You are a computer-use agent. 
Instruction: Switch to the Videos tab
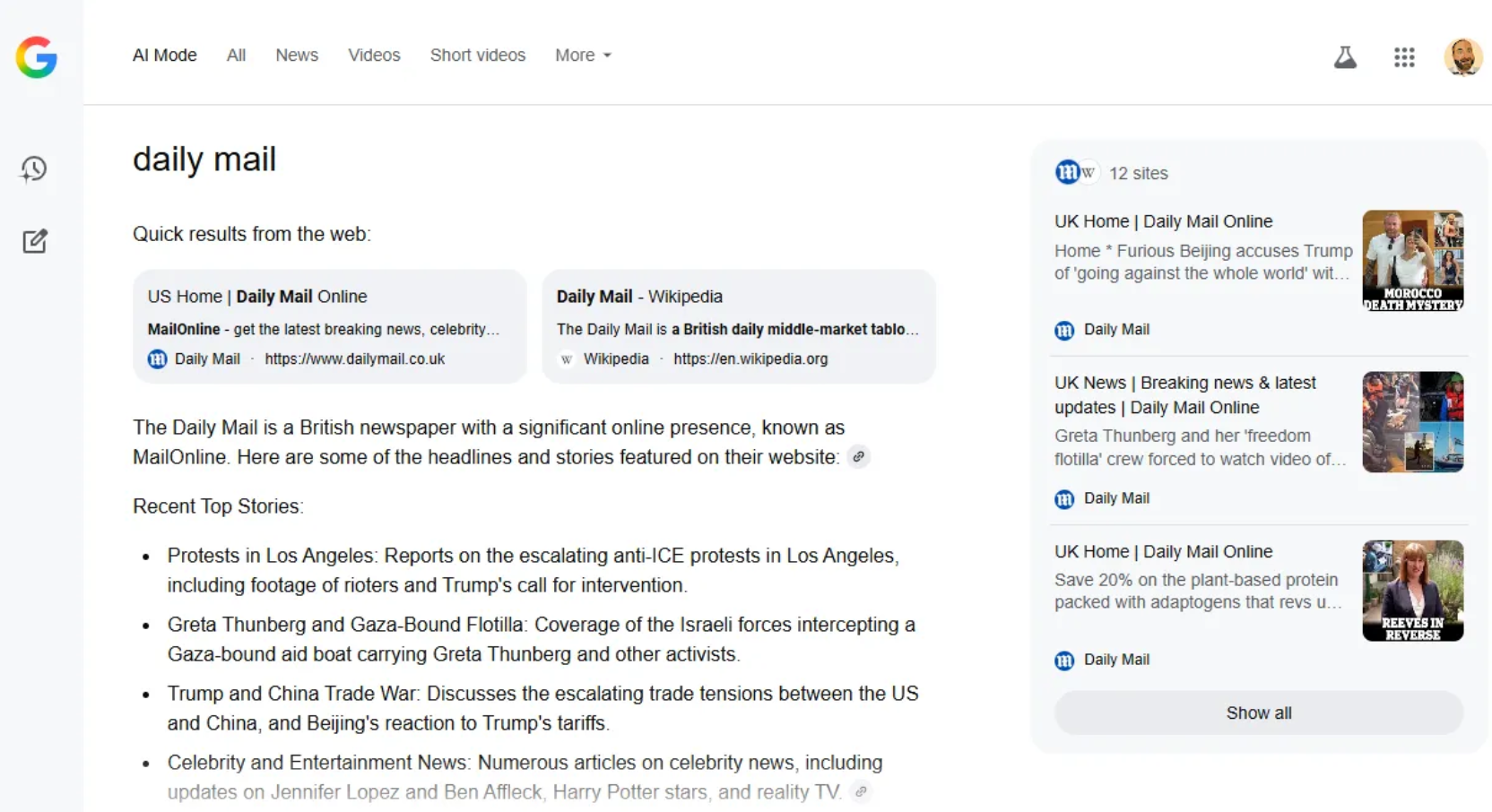[x=374, y=56]
